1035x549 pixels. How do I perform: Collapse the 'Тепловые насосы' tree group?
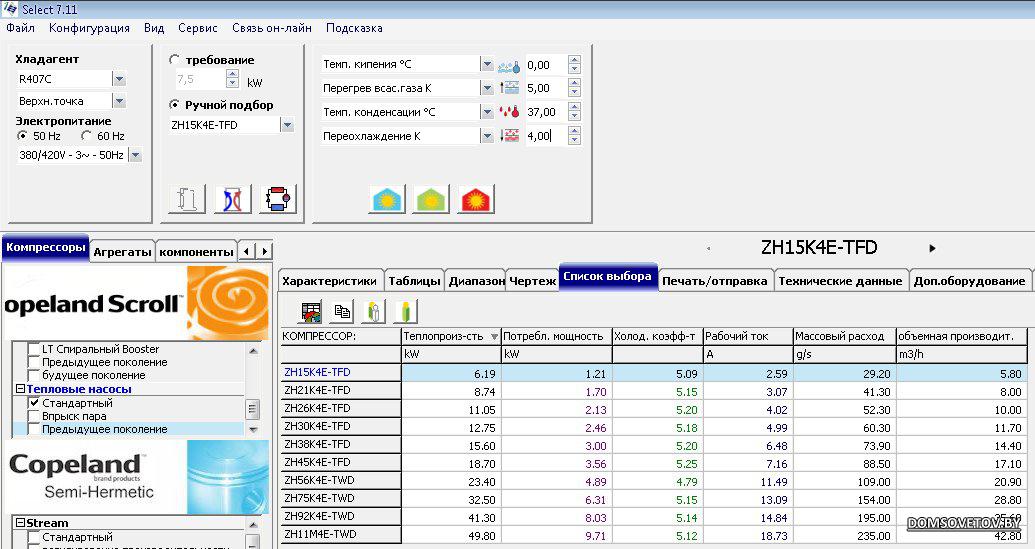pos(20,389)
